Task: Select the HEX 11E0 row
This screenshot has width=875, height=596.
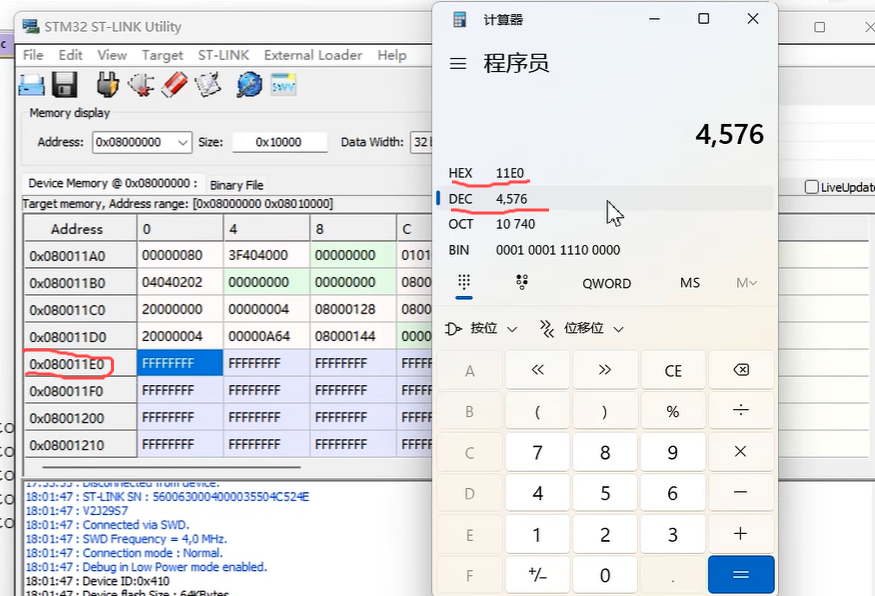Action: (x=605, y=173)
